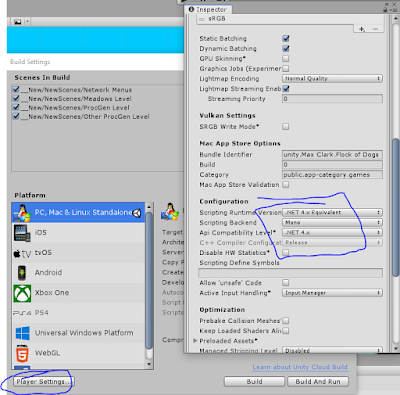
Task: Click the Inspector lock icon
Action: [386, 9]
